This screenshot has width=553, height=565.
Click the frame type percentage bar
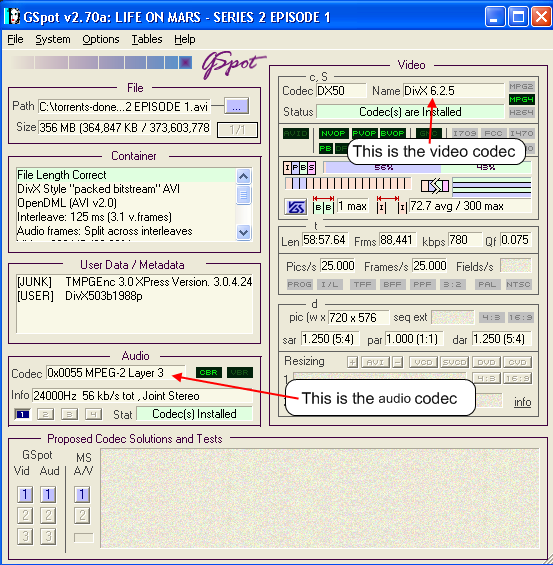[x=427, y=168]
